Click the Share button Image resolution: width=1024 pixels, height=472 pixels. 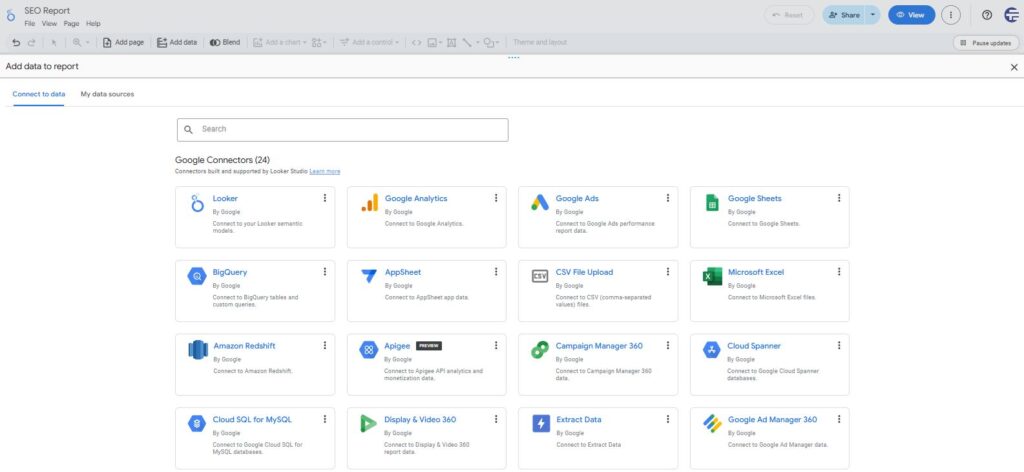point(844,14)
